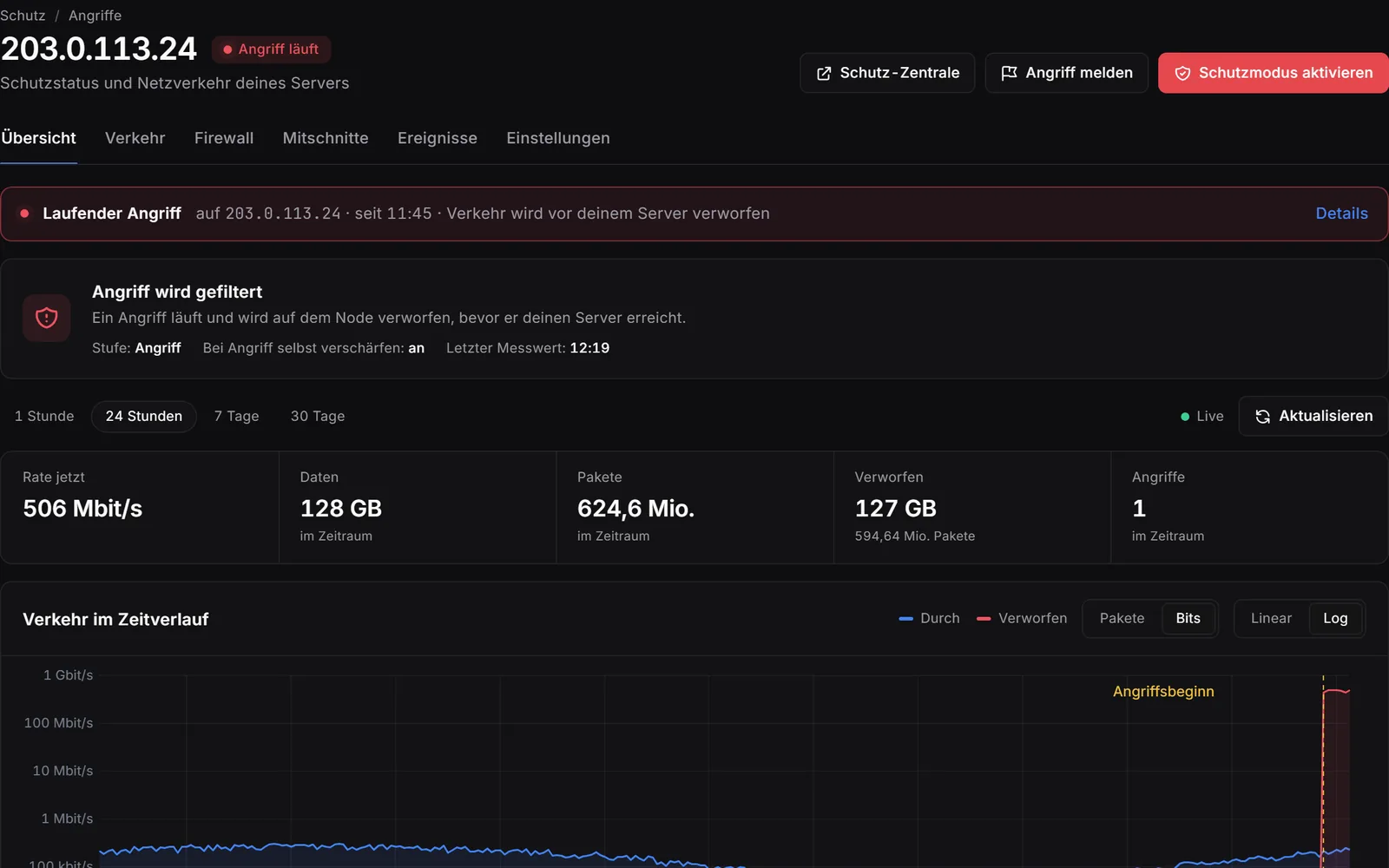This screenshot has width=1389, height=868.
Task: Open the Verkehr tab
Action: (135, 138)
